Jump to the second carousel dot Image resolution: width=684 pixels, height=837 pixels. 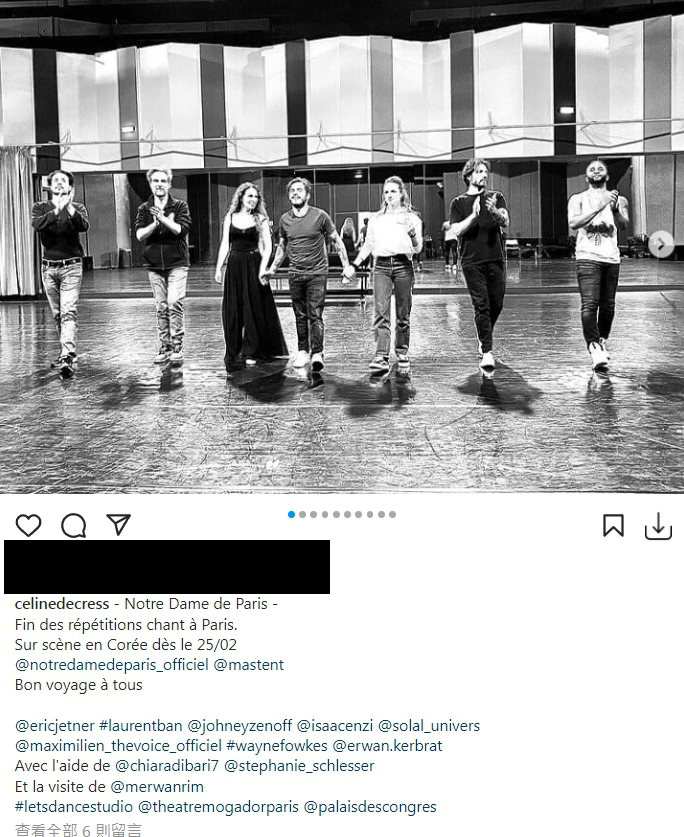point(303,515)
